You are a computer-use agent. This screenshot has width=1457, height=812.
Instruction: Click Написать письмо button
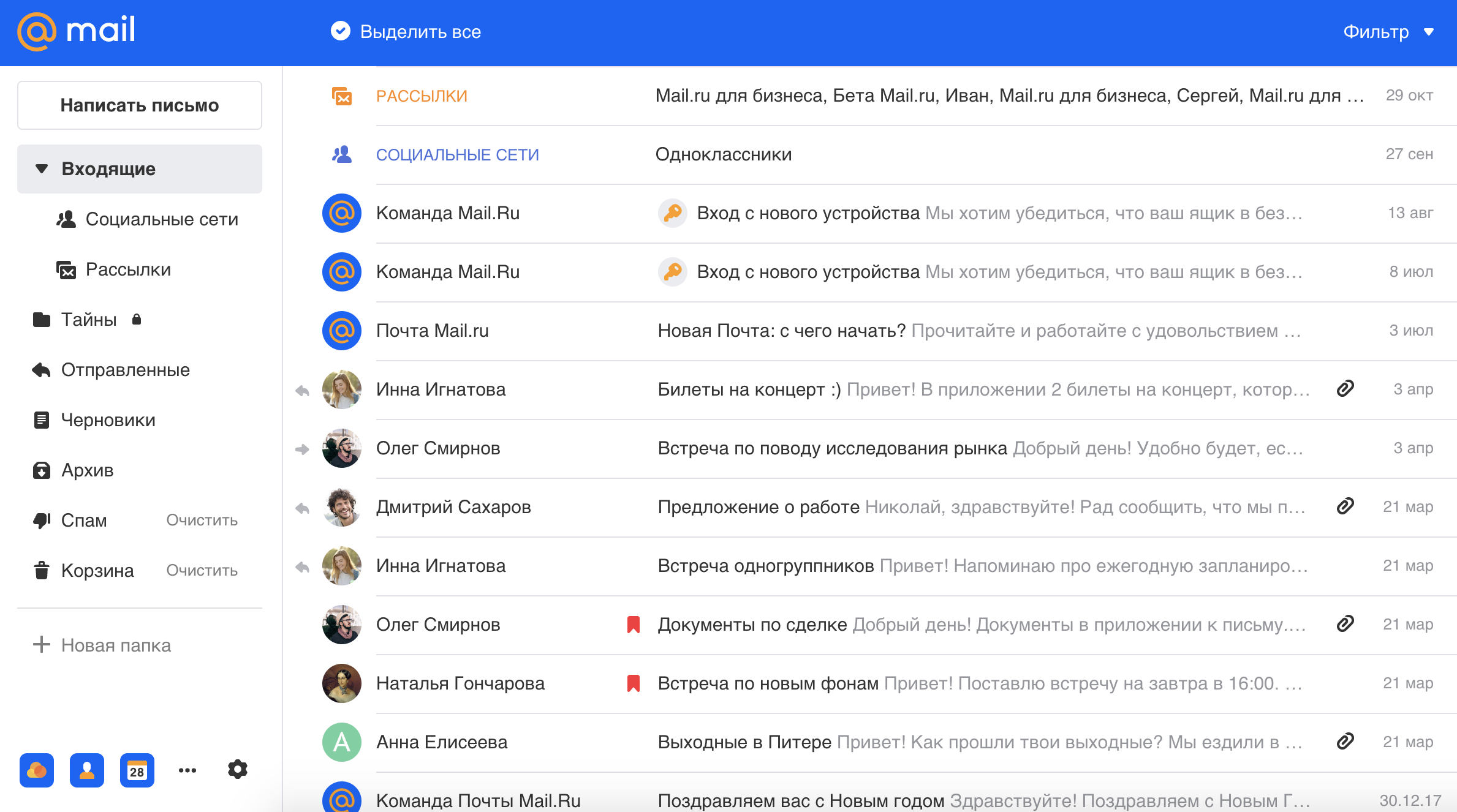[140, 105]
